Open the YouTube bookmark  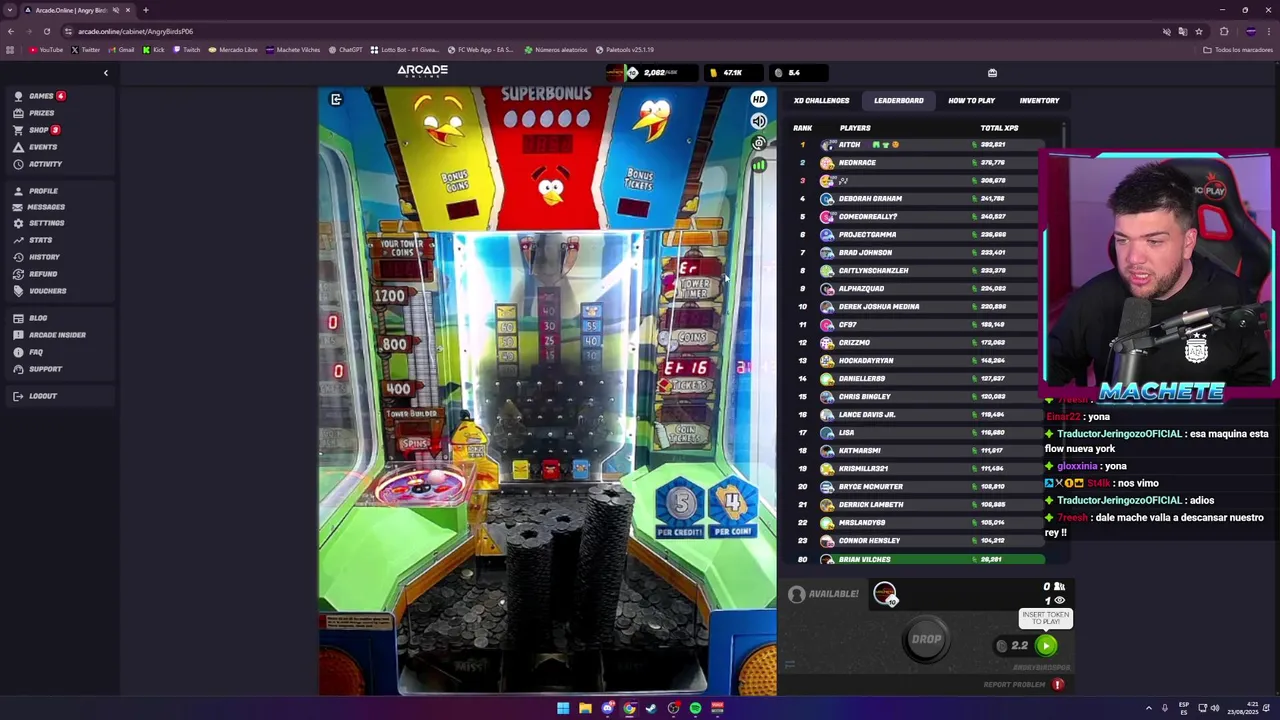(46, 49)
